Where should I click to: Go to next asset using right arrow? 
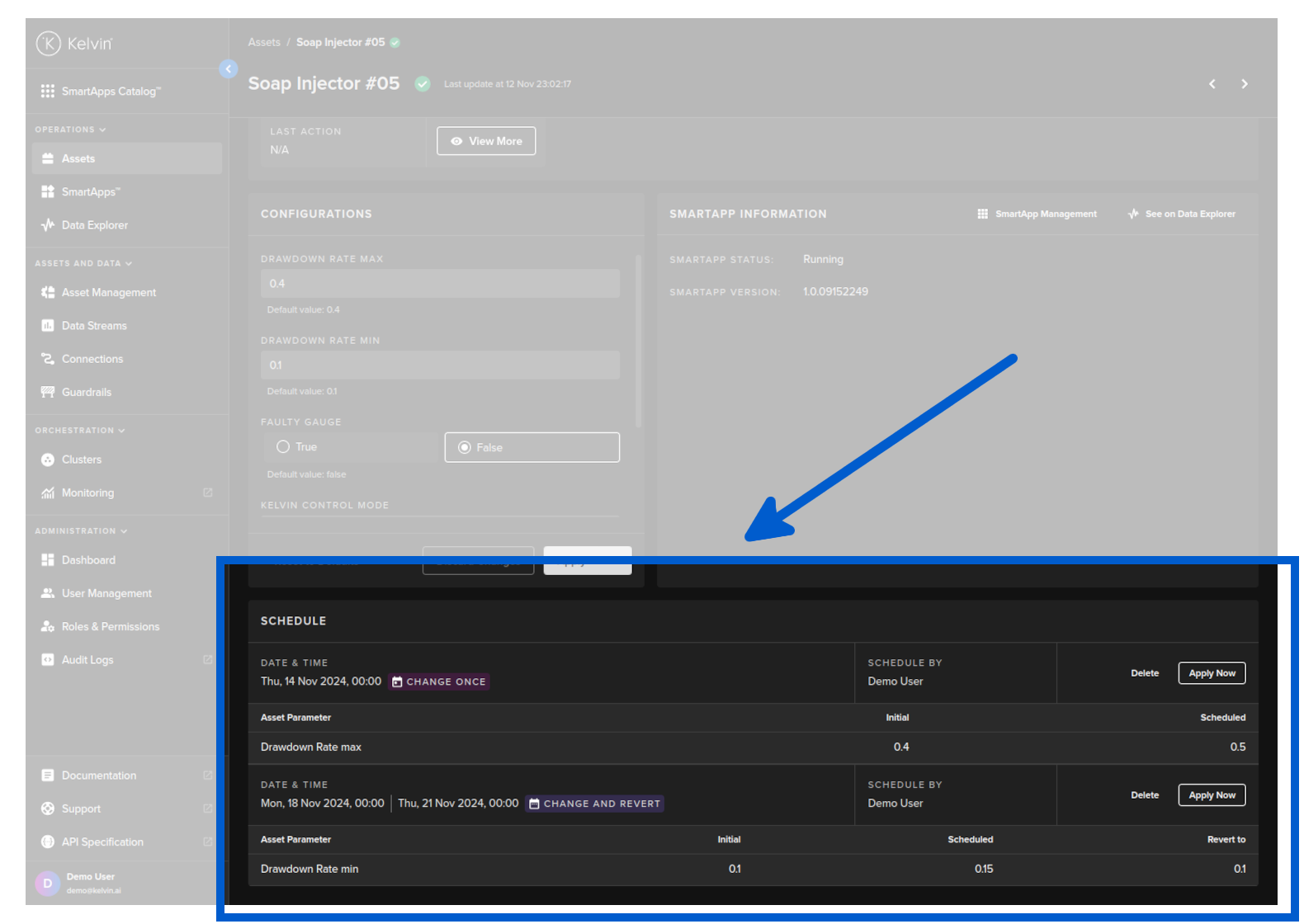coord(1245,84)
